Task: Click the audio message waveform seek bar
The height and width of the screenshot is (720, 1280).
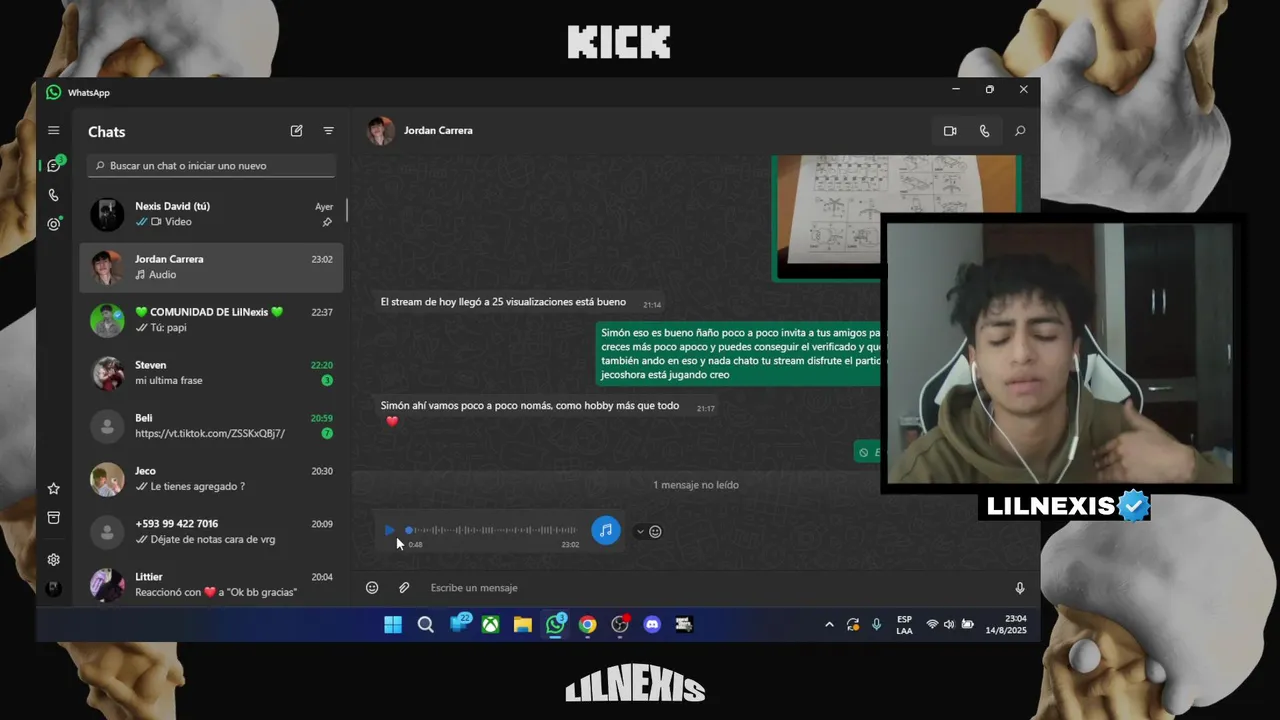Action: [x=493, y=530]
